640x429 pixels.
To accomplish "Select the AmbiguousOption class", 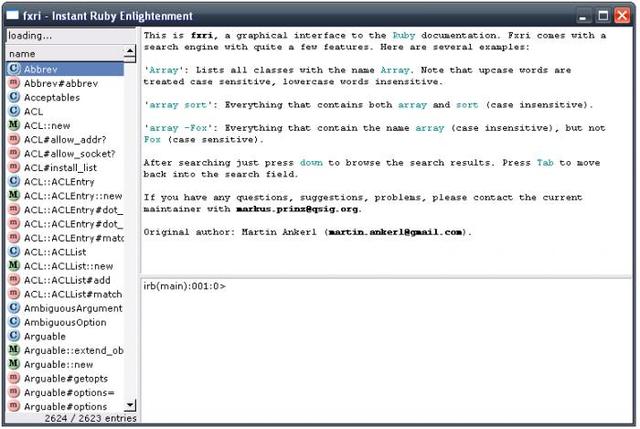I will pyautogui.click(x=65, y=322).
